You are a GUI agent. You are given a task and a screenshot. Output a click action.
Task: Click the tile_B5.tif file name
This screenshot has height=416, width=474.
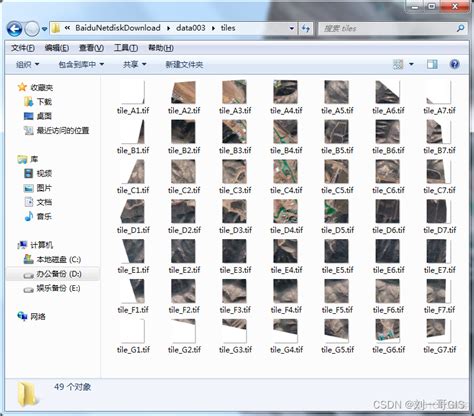(x=337, y=150)
